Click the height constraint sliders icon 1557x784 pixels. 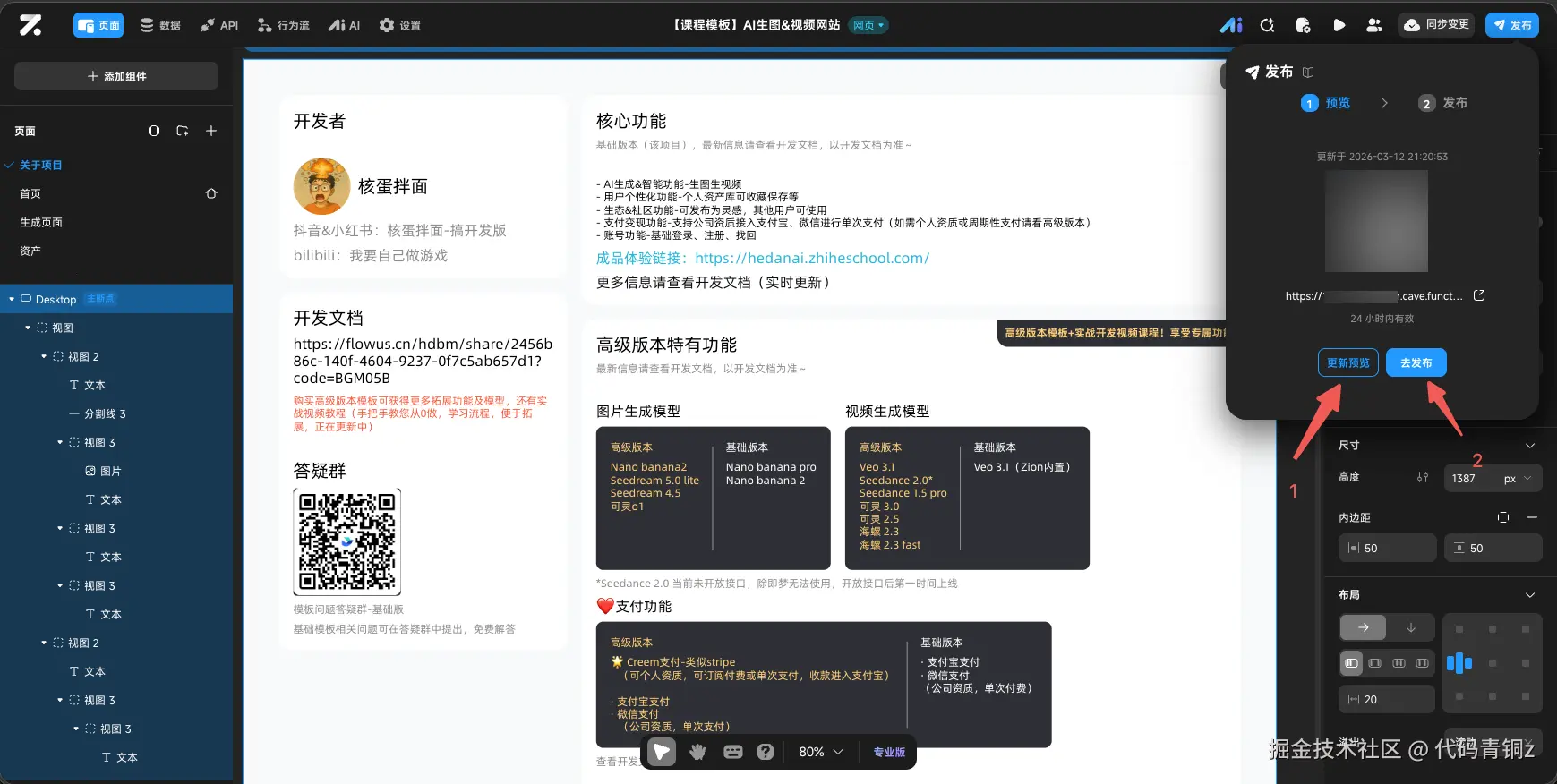(1423, 478)
